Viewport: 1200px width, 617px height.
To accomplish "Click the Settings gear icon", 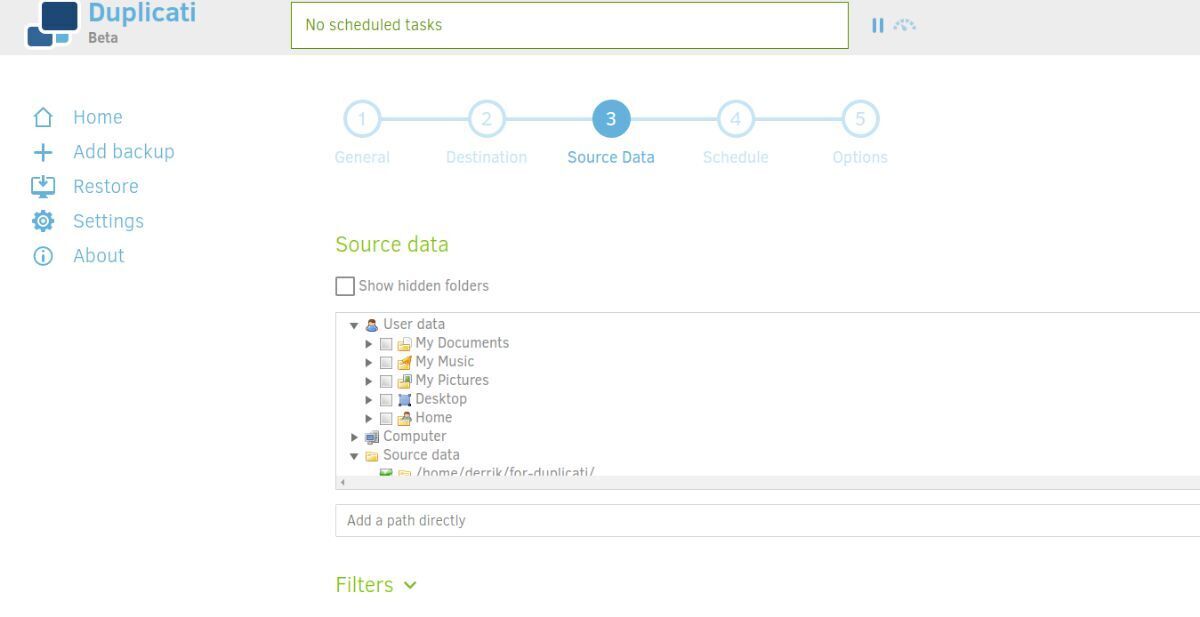I will pos(43,221).
